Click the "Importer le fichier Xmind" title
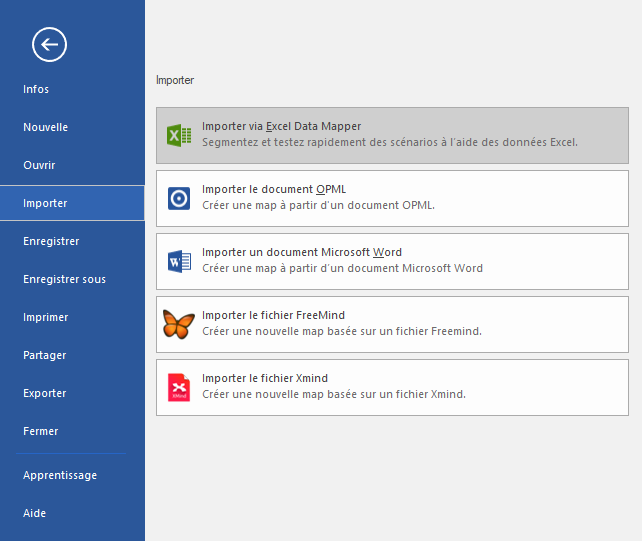 point(265,378)
